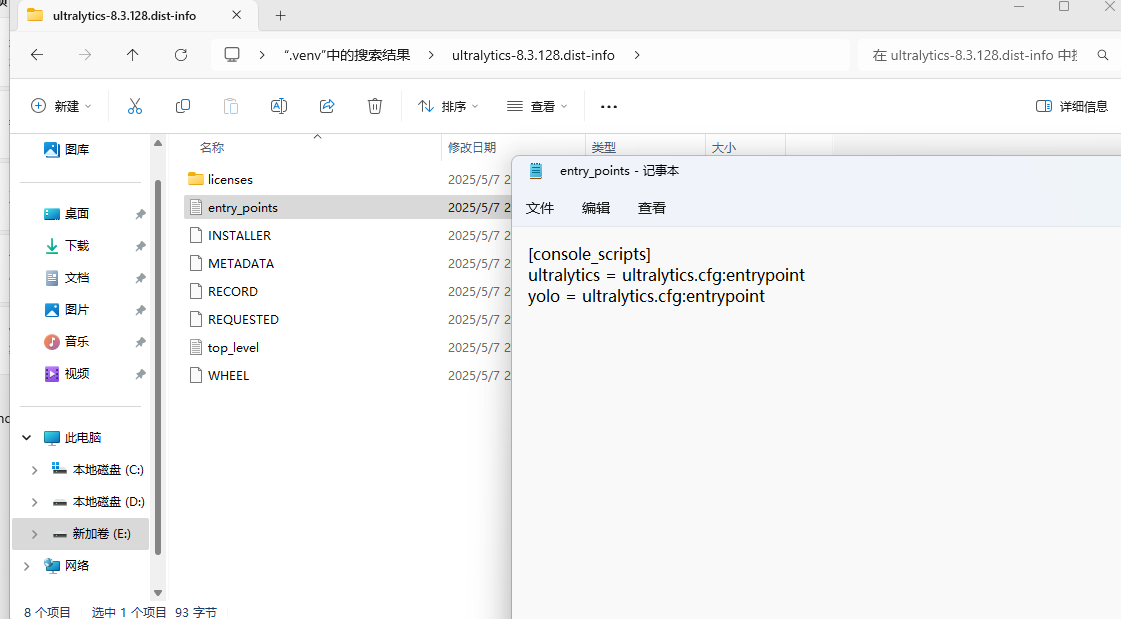Expand Network (网络) tree node
This screenshot has width=1121, height=619.
(26, 566)
